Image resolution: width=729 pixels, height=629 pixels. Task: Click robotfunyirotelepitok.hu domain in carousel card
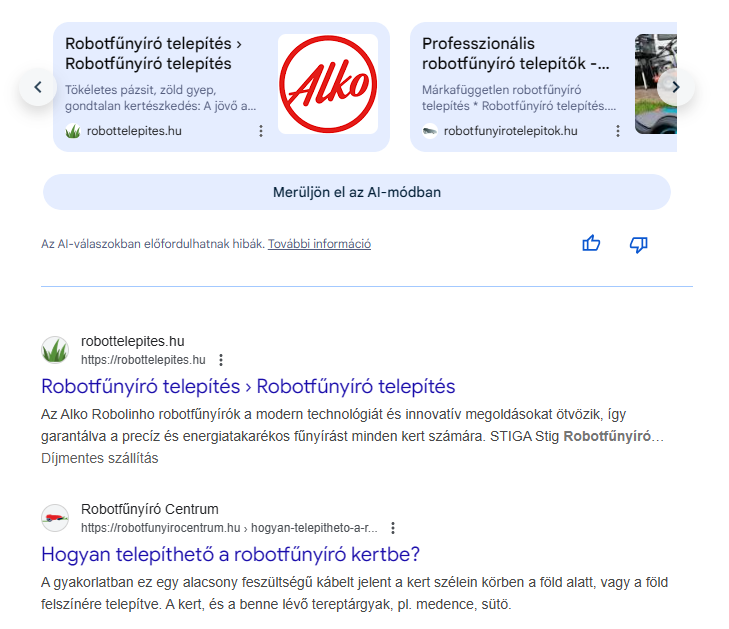click(x=510, y=131)
